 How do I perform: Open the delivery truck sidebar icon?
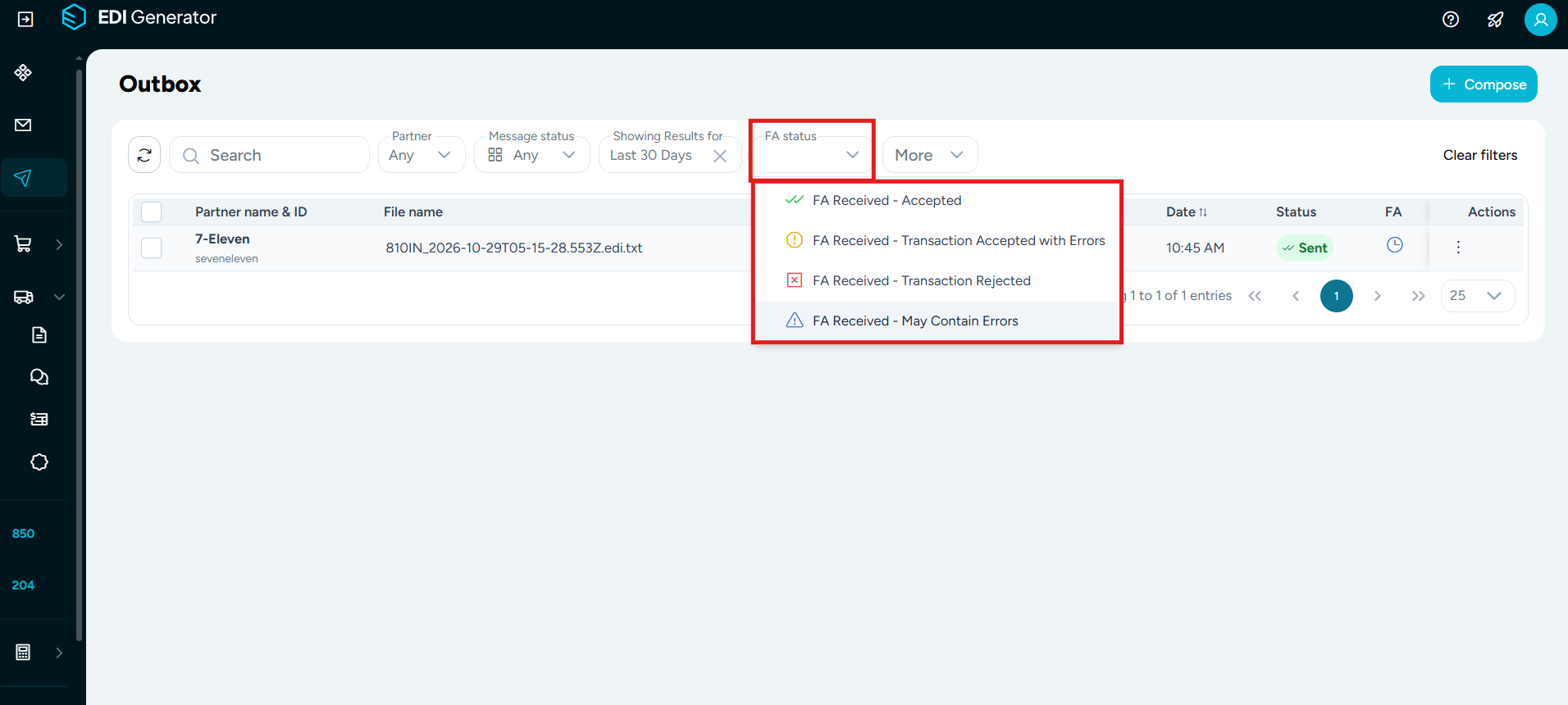pos(23,297)
